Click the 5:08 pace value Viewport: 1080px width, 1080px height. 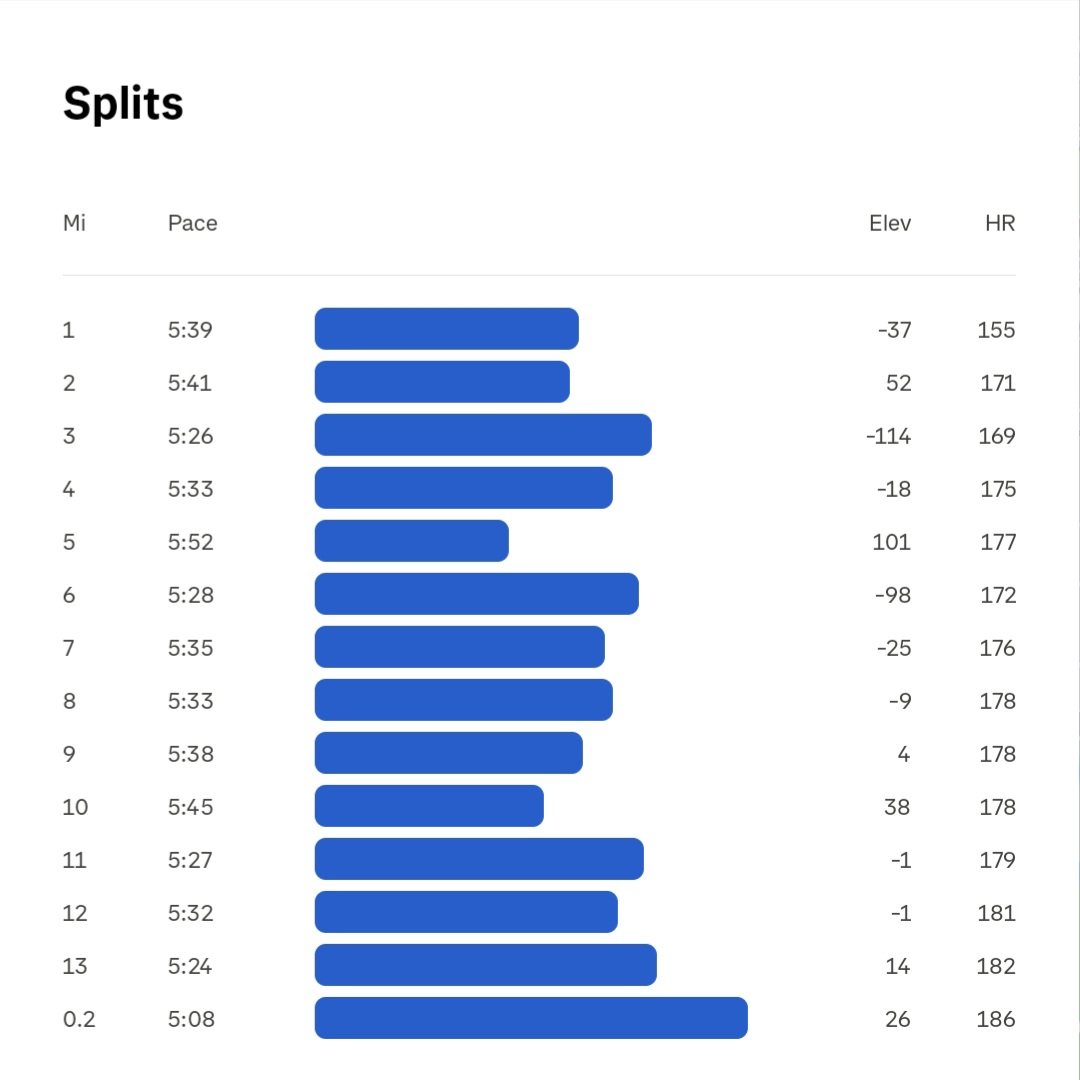click(191, 1019)
